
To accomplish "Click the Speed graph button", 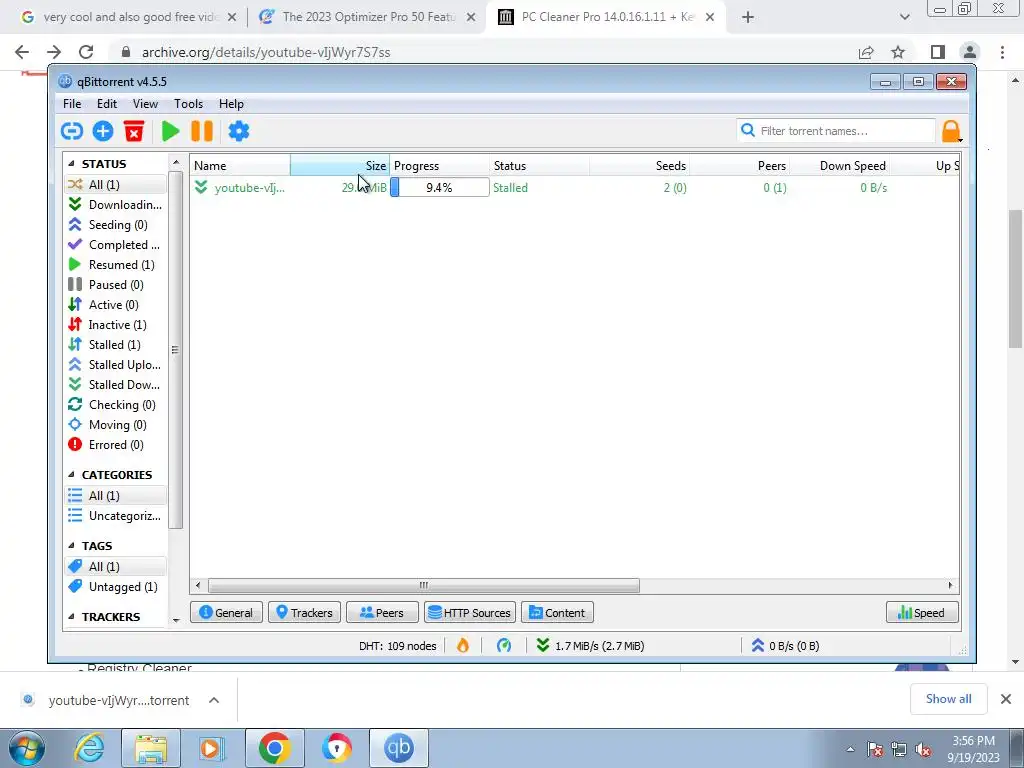I will 922,613.
